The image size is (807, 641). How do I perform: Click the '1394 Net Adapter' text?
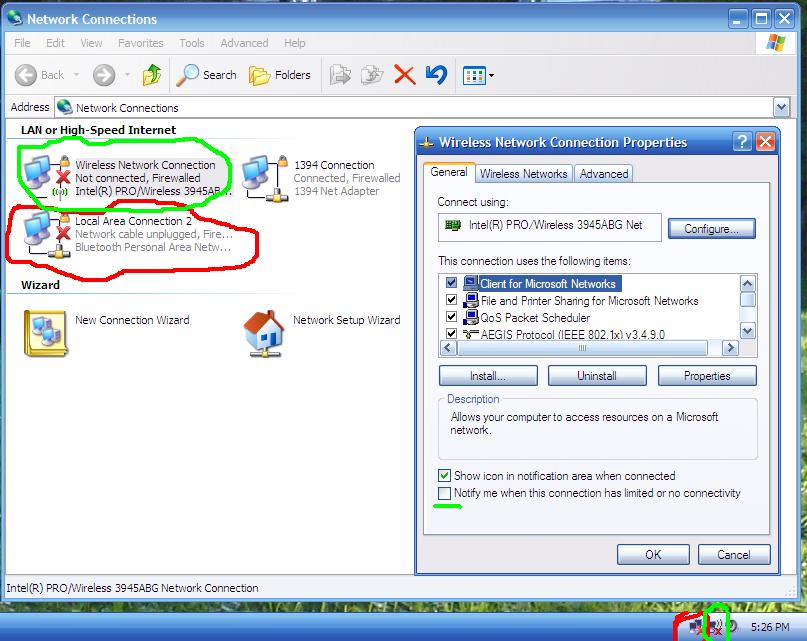click(336, 191)
